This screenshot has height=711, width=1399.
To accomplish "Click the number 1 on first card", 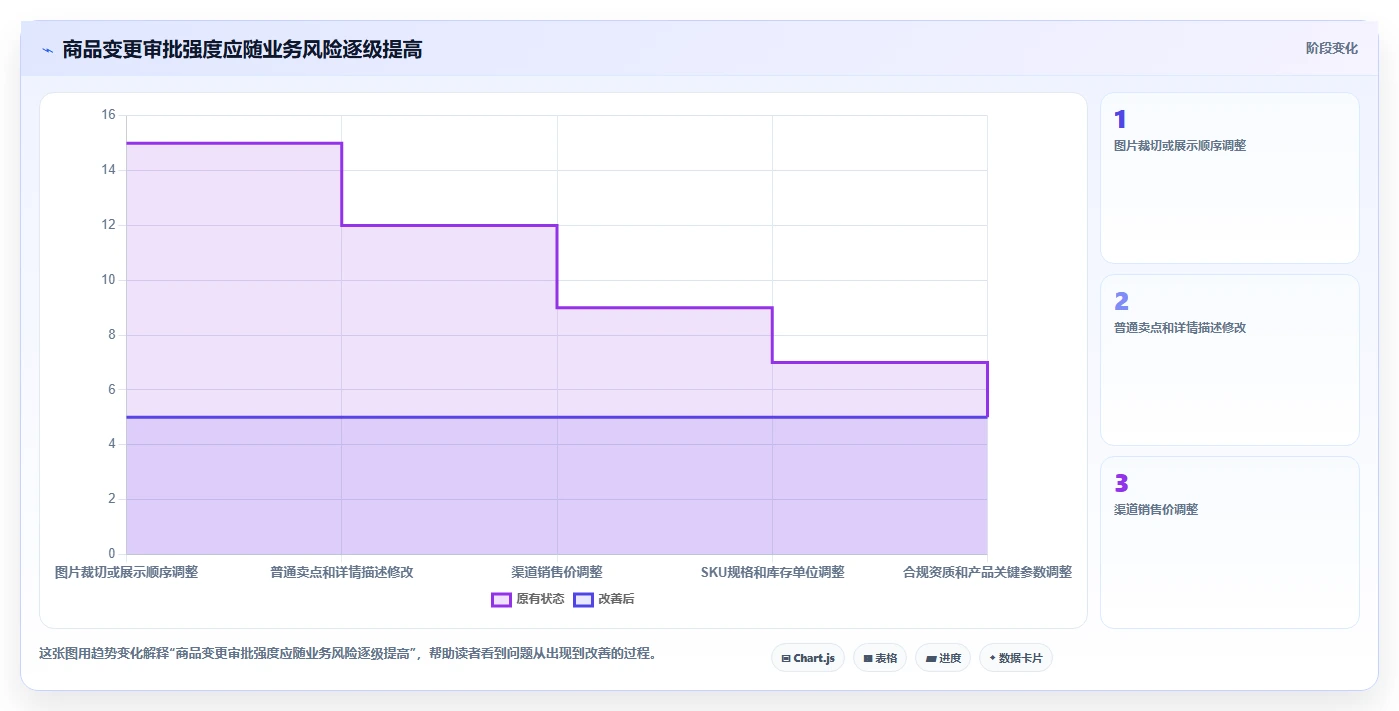I will pyautogui.click(x=1120, y=120).
